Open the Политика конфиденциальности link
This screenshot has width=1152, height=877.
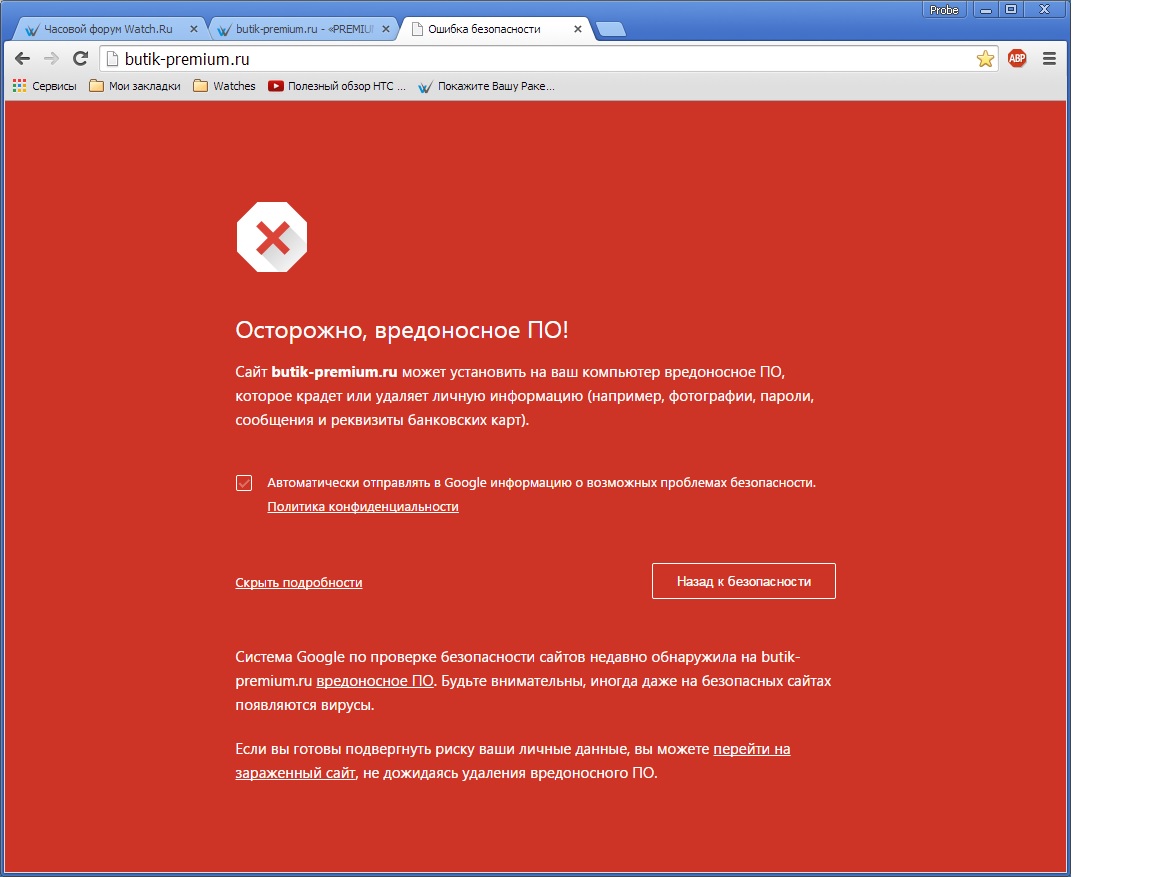pyautogui.click(x=362, y=507)
